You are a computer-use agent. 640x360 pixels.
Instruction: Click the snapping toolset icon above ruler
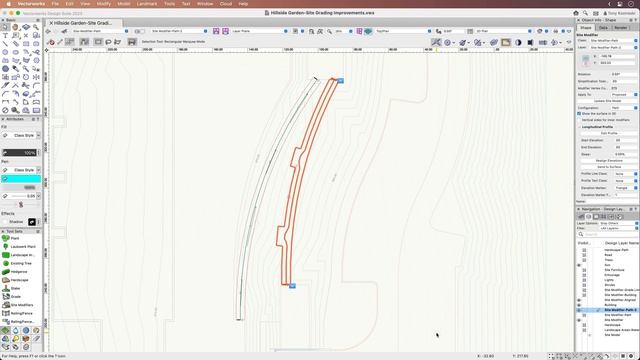point(436,42)
